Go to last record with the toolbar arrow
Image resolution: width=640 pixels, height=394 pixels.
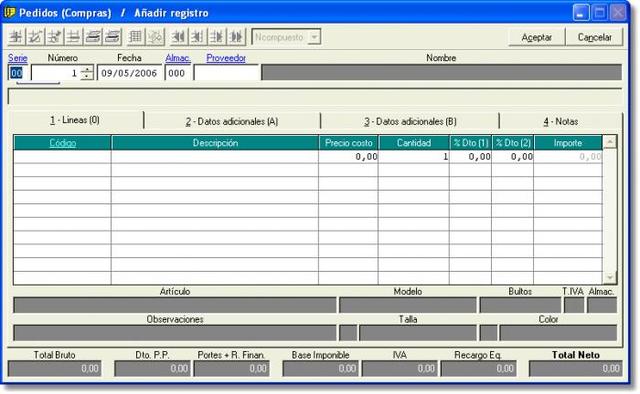coord(236,37)
